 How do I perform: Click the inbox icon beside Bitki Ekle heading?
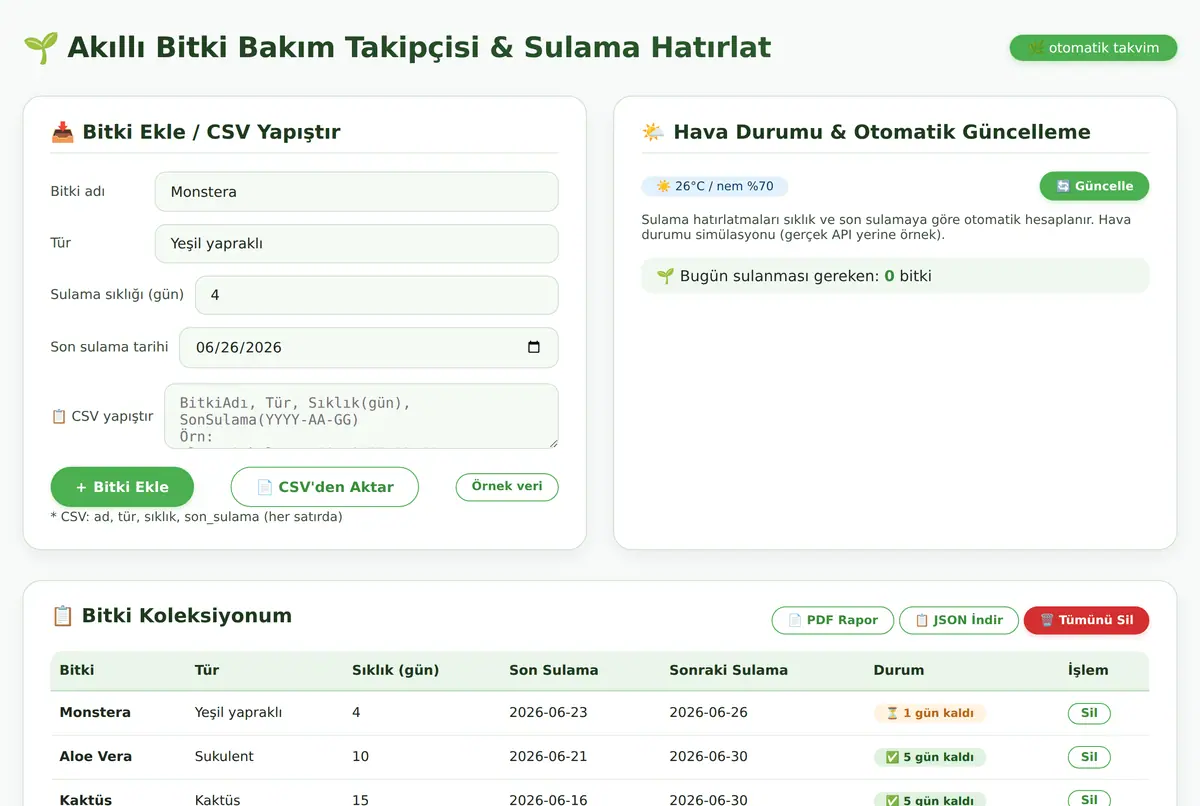tap(62, 132)
